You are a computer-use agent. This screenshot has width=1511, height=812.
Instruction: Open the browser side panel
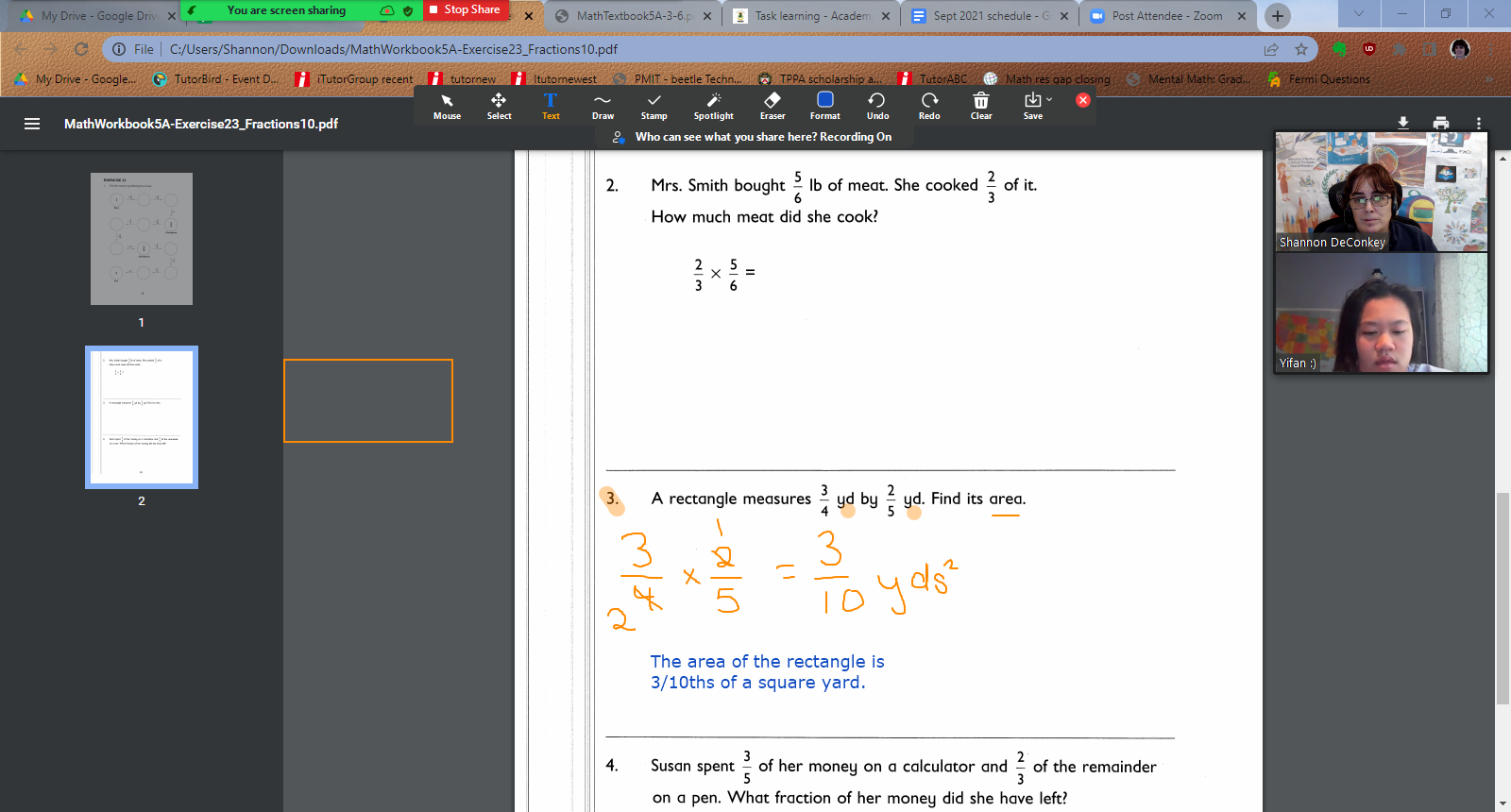point(1430,49)
